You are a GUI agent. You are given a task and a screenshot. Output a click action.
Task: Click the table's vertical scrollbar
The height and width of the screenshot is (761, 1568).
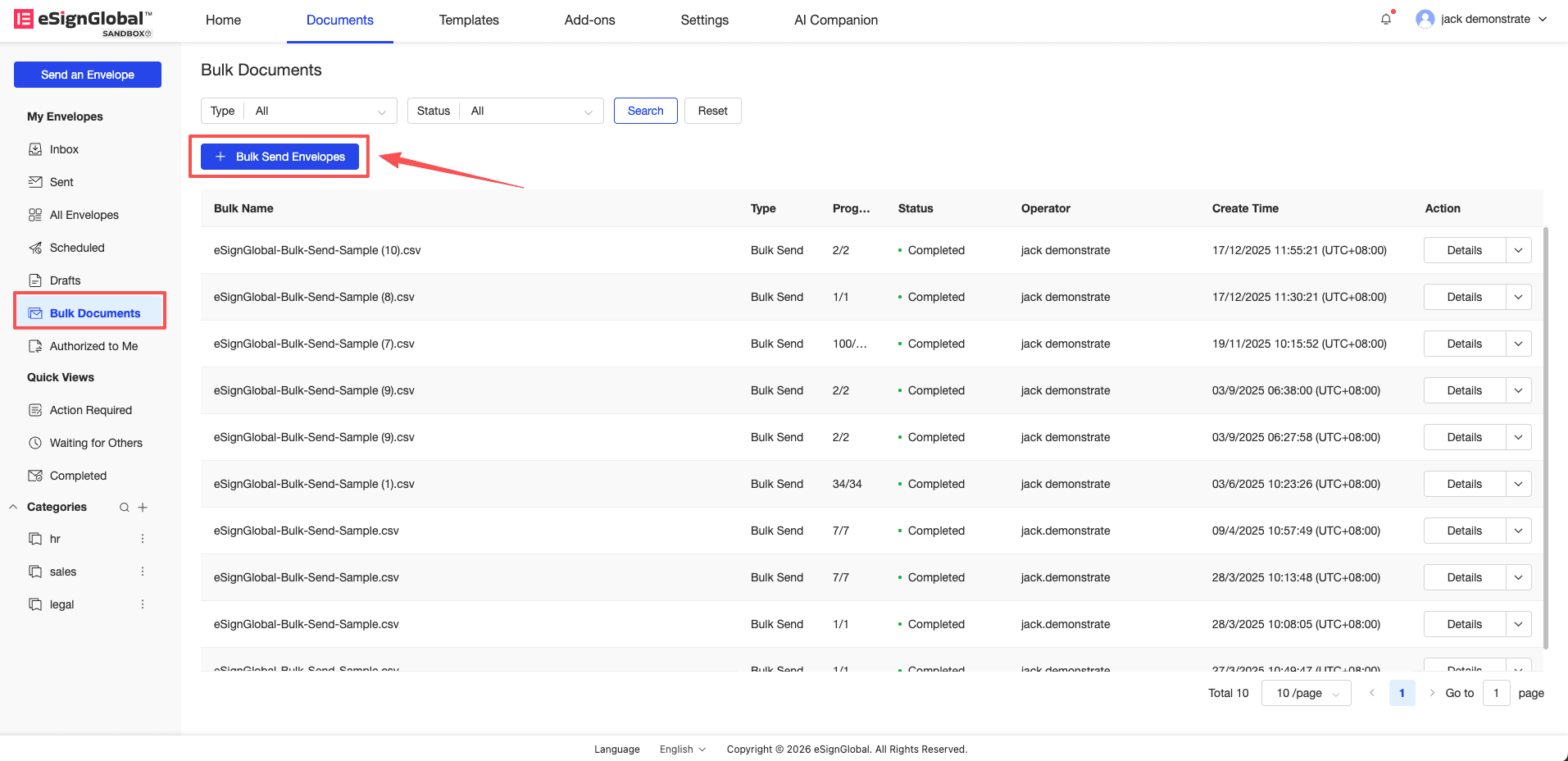pos(1546,435)
